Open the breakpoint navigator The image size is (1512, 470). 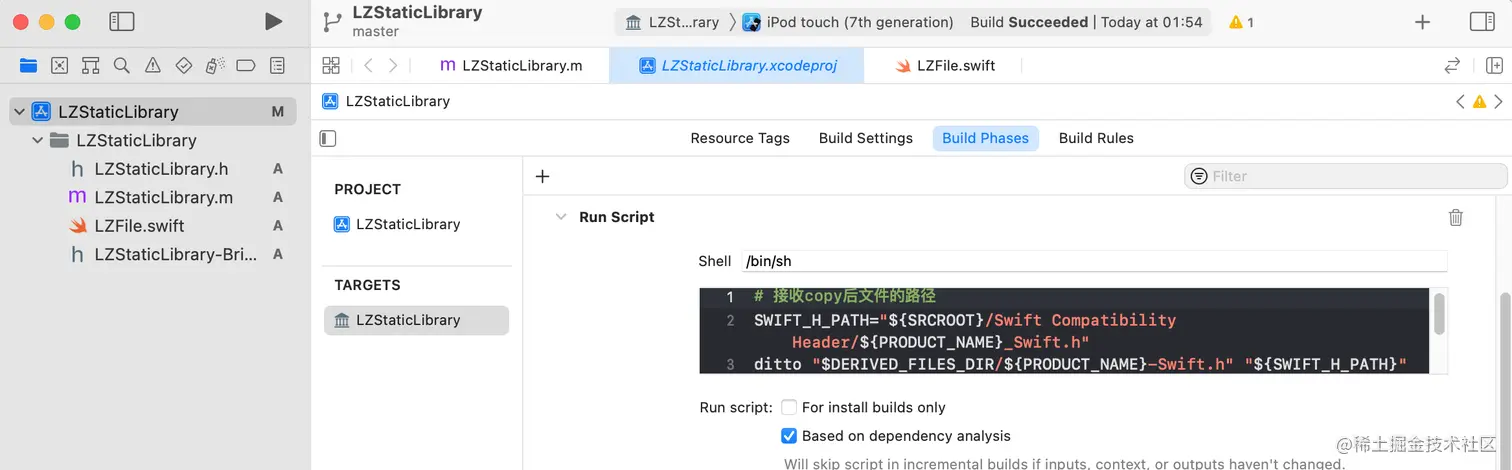[x=246, y=66]
